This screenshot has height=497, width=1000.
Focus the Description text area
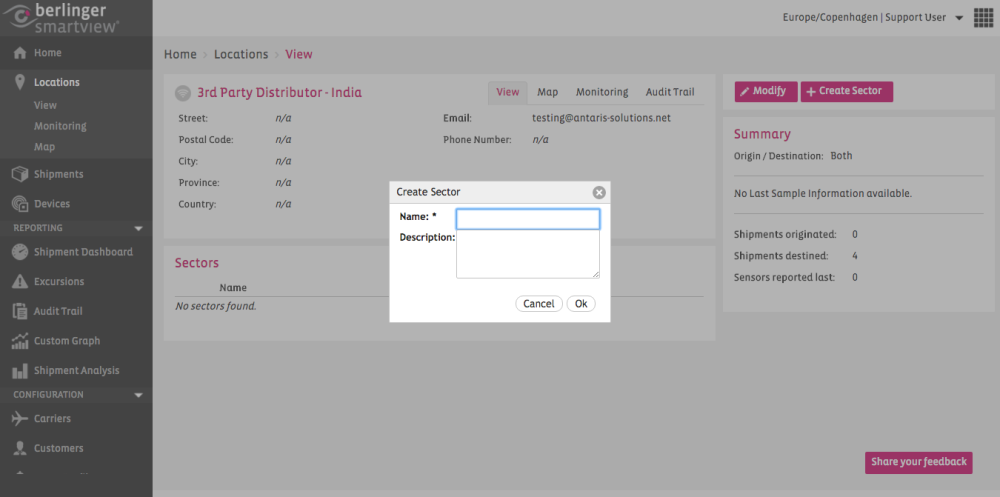528,254
